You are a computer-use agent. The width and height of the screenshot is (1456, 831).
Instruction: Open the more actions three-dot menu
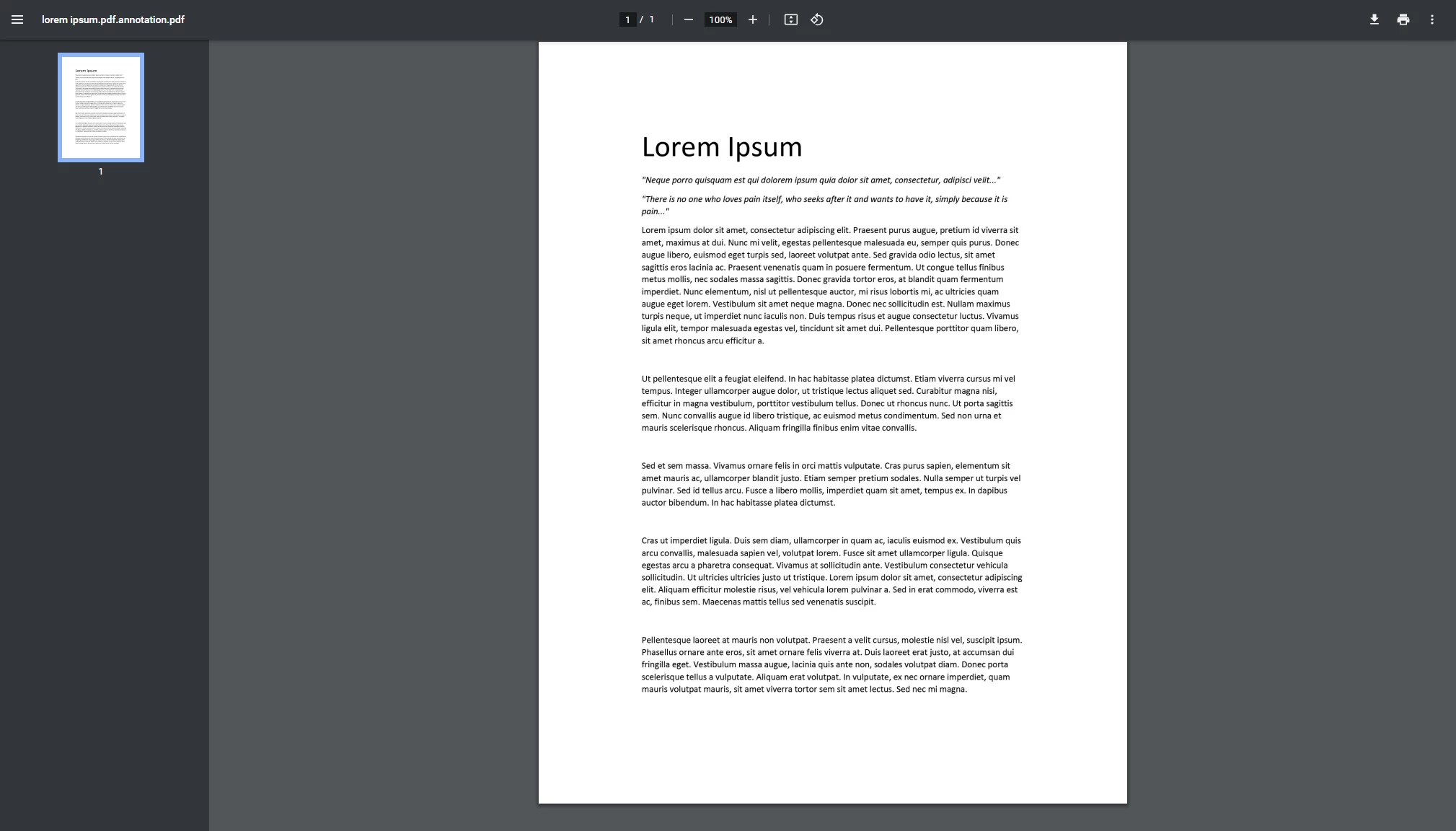(x=1431, y=19)
